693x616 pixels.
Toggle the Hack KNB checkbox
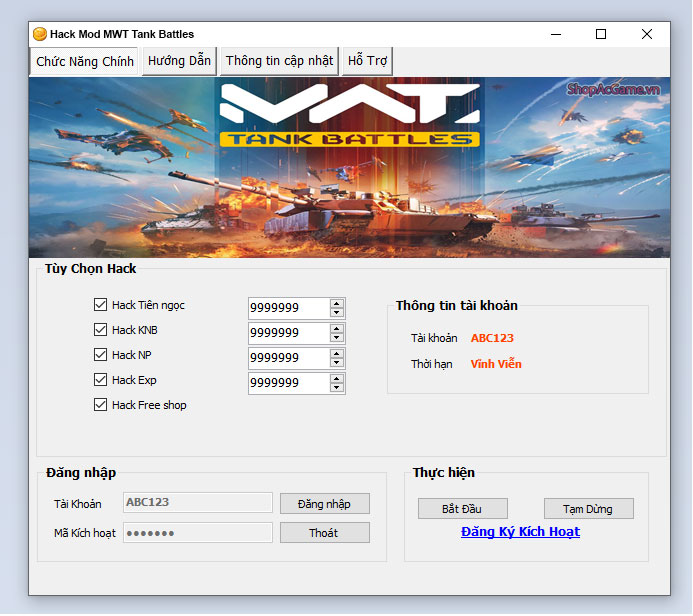pyautogui.click(x=100, y=330)
